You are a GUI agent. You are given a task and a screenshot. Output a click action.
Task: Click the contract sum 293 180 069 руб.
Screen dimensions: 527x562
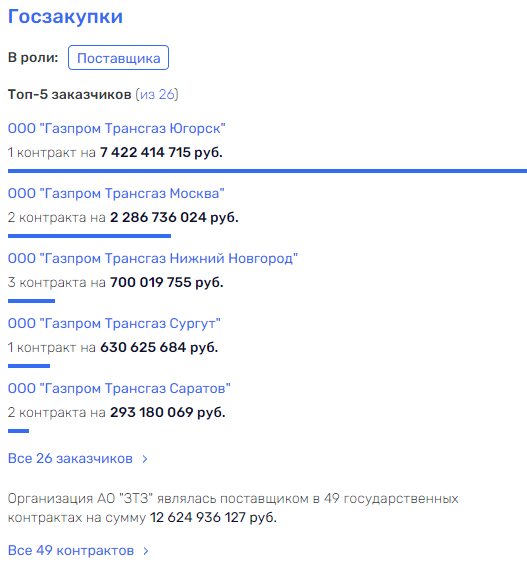pos(168,412)
